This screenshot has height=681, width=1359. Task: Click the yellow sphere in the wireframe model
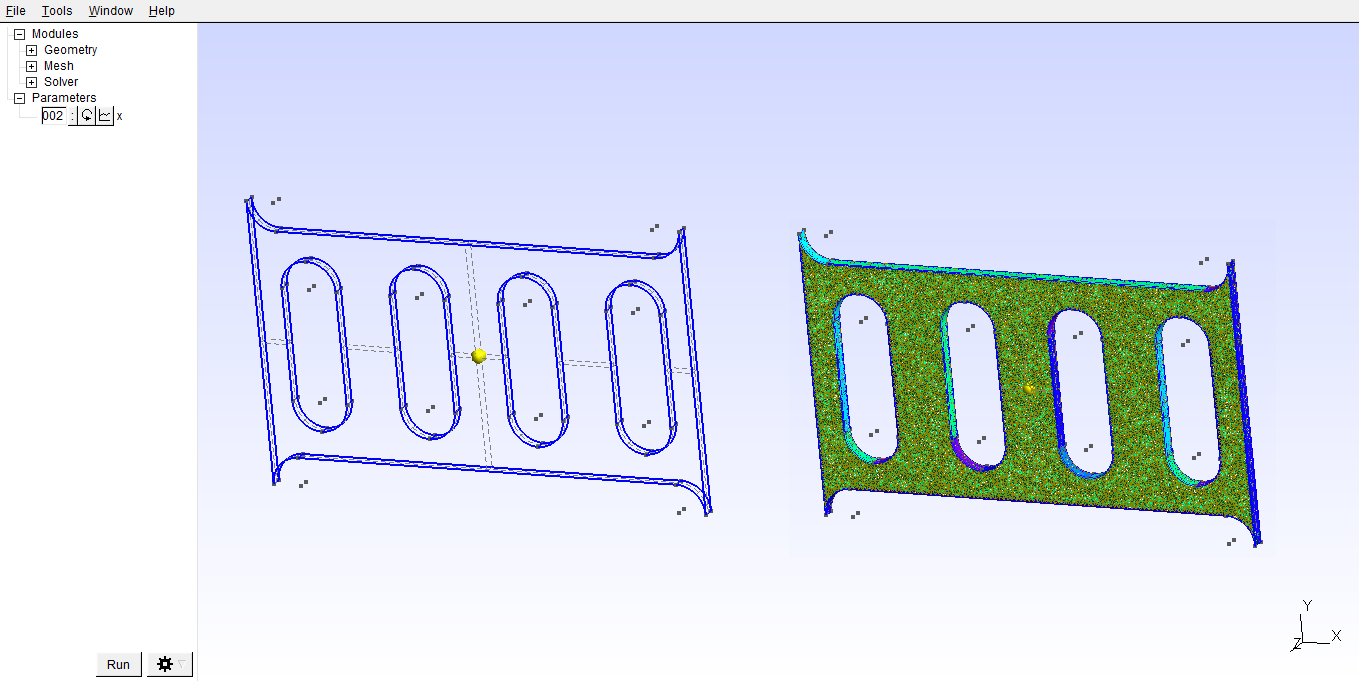point(479,356)
